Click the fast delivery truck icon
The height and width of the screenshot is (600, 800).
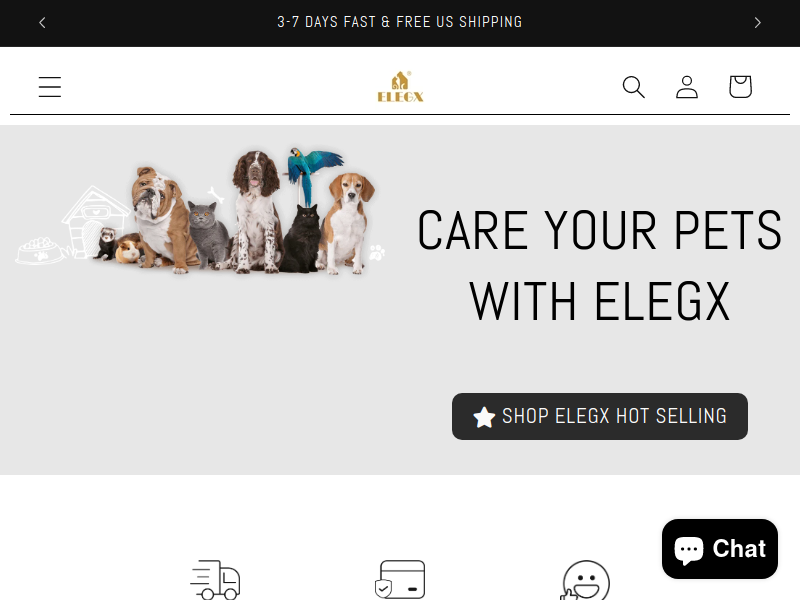click(x=215, y=580)
